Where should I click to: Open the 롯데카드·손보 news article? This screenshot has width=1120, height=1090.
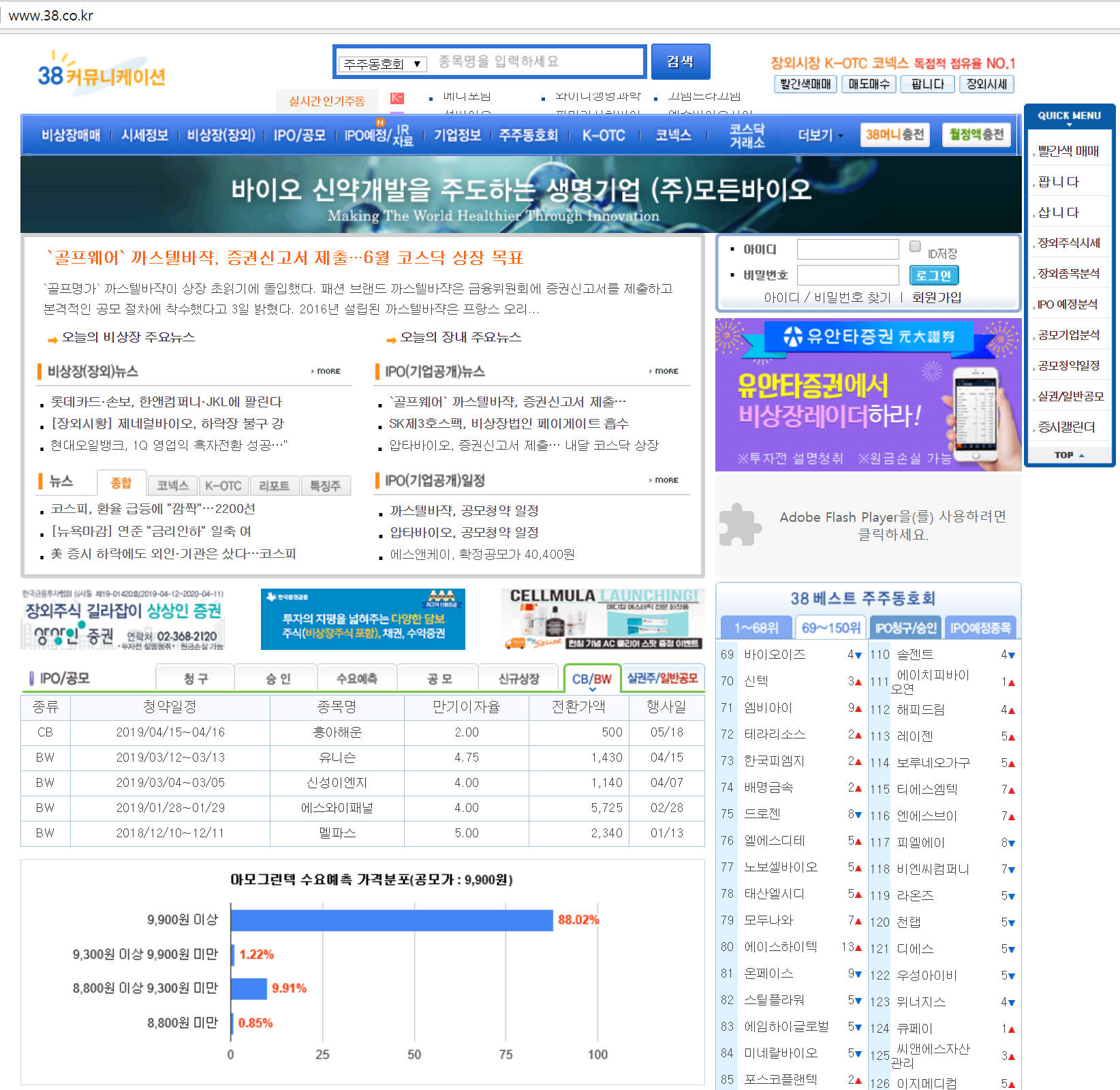tap(166, 402)
